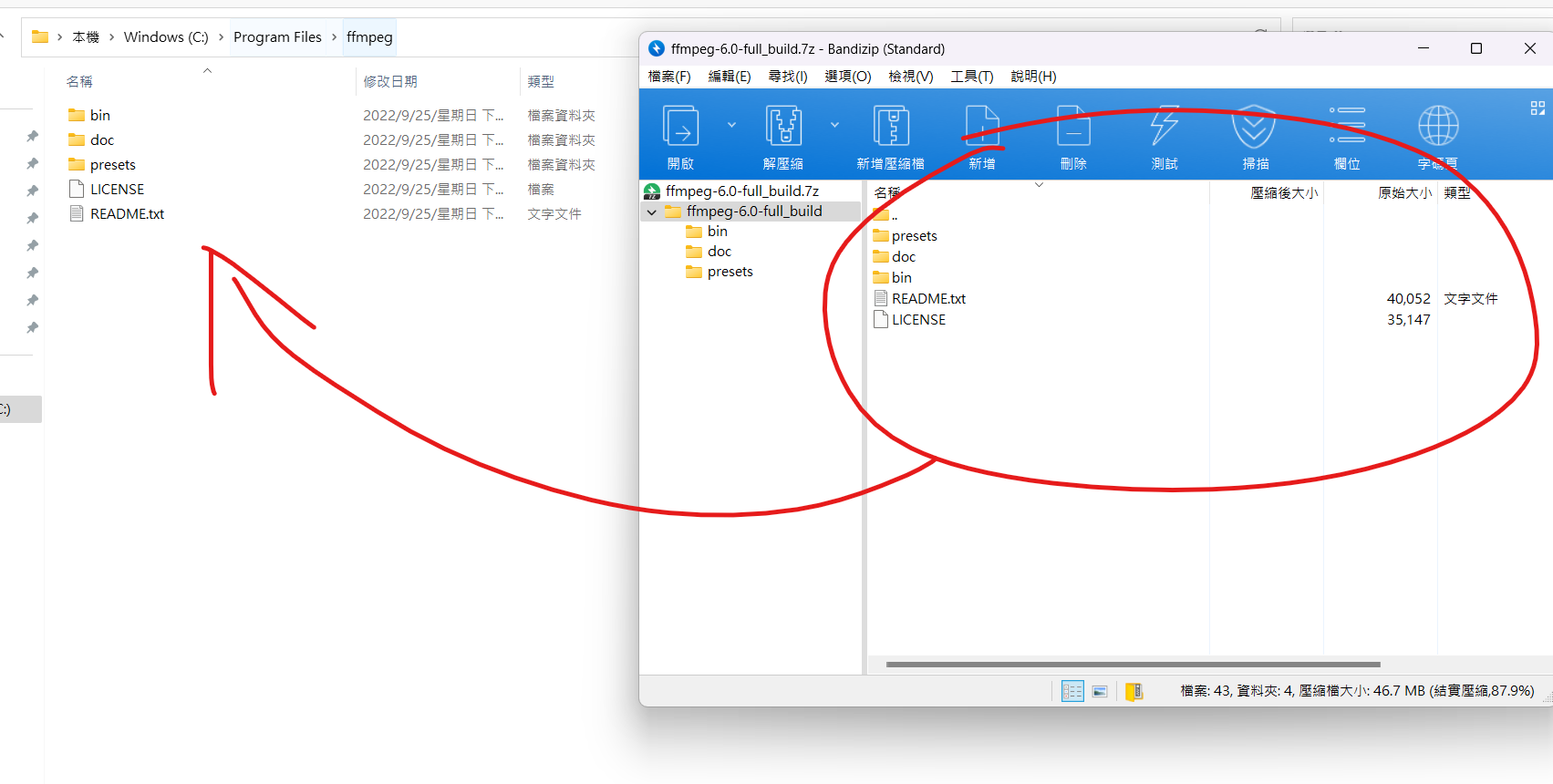
Task: Open the 說明(H) menu
Action: coord(1033,77)
